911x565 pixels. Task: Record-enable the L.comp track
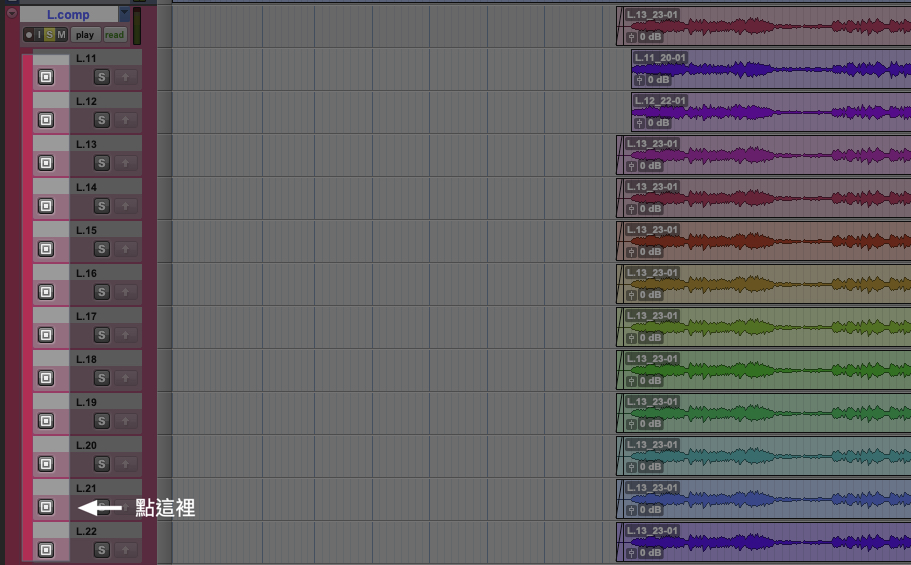28,35
